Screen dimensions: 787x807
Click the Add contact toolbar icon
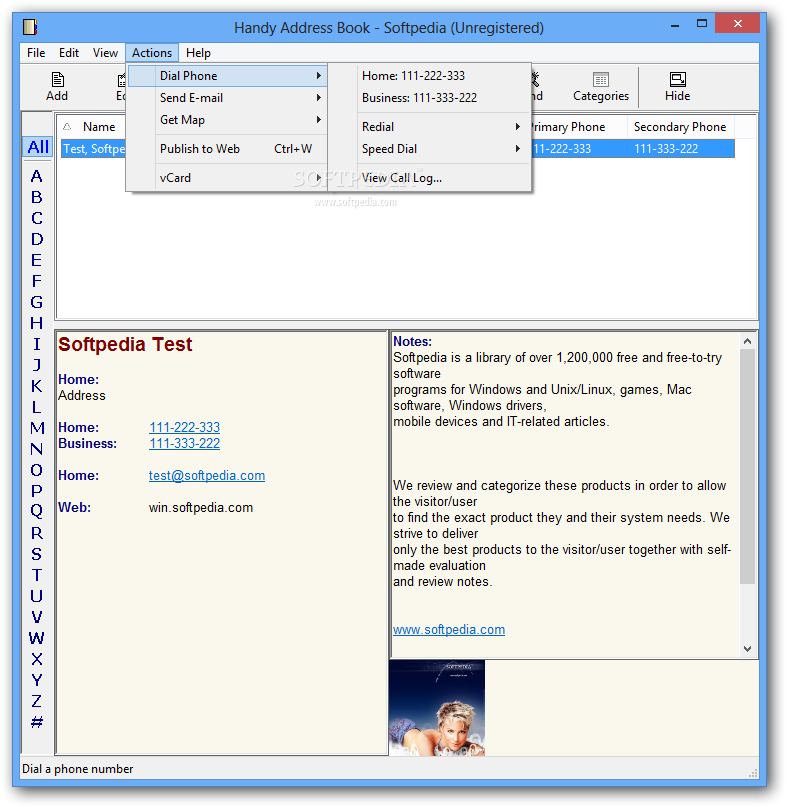57,86
